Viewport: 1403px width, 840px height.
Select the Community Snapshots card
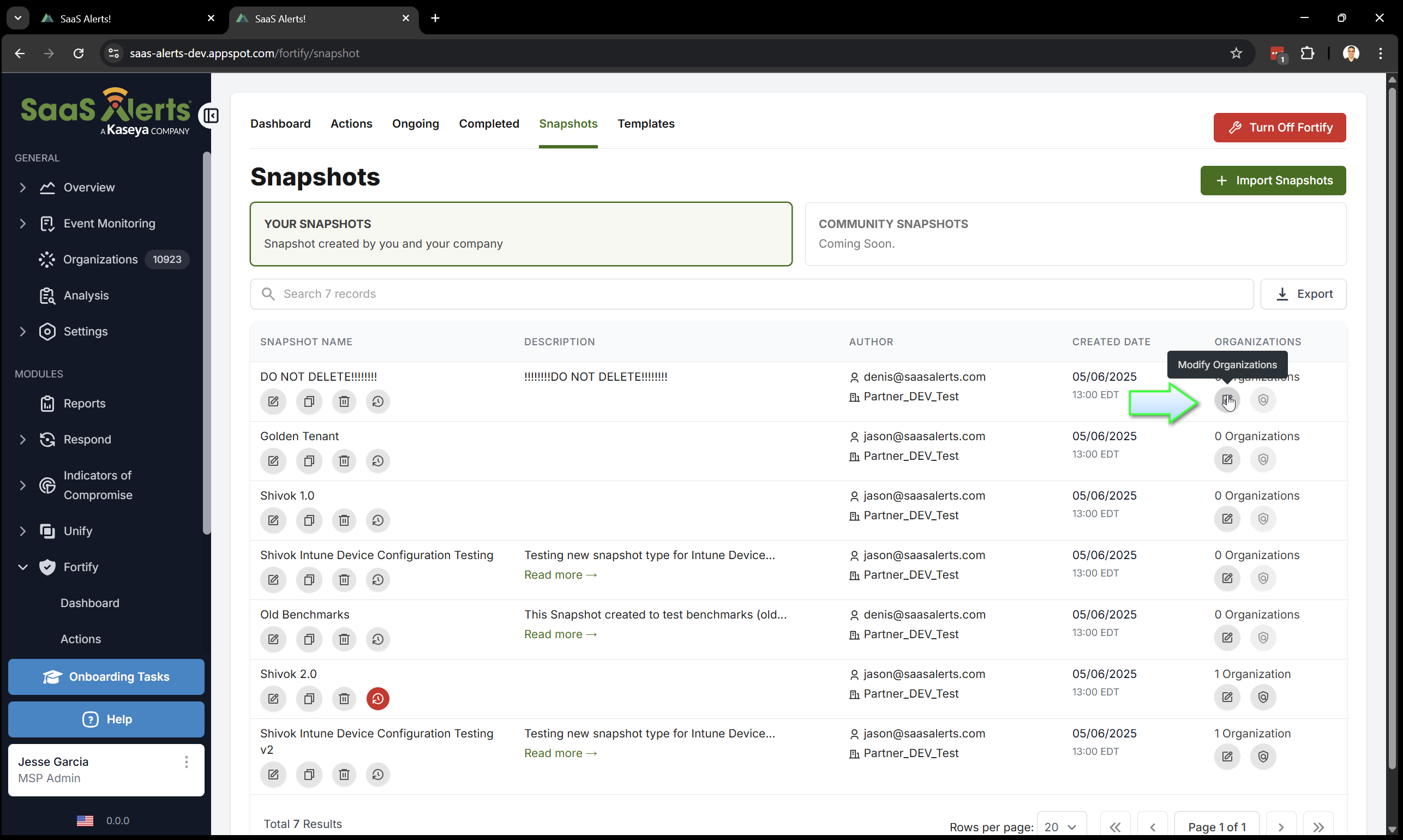coord(1074,234)
